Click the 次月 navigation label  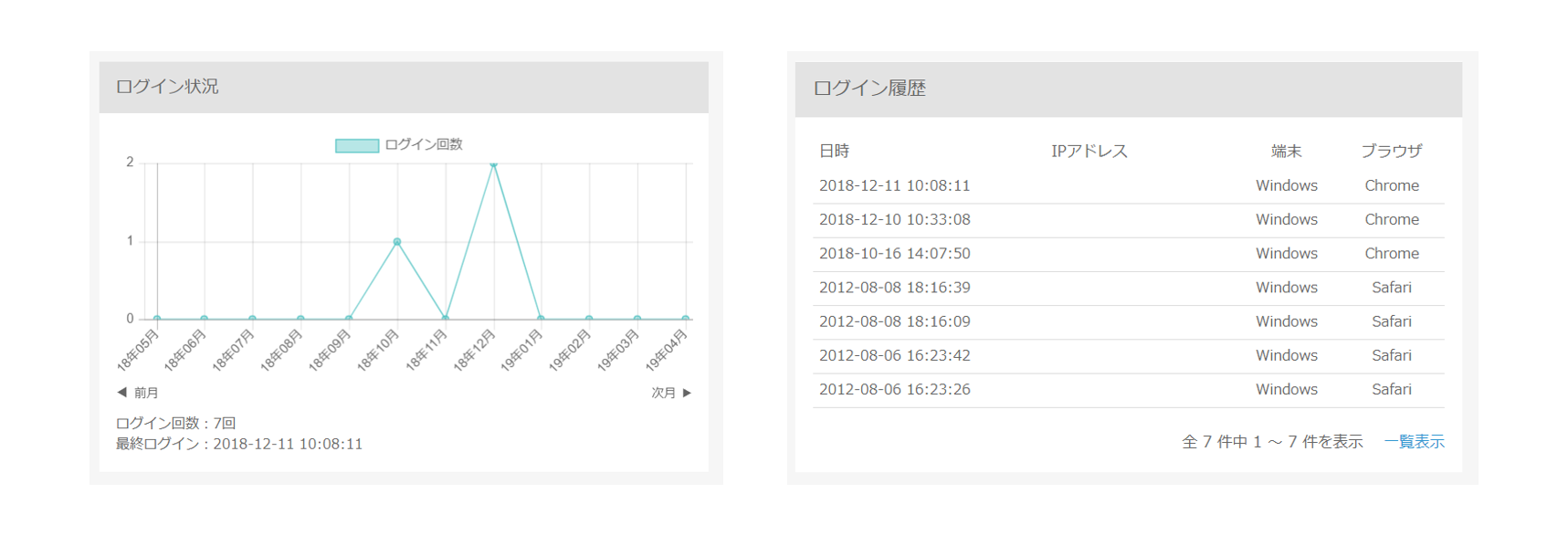tap(664, 393)
